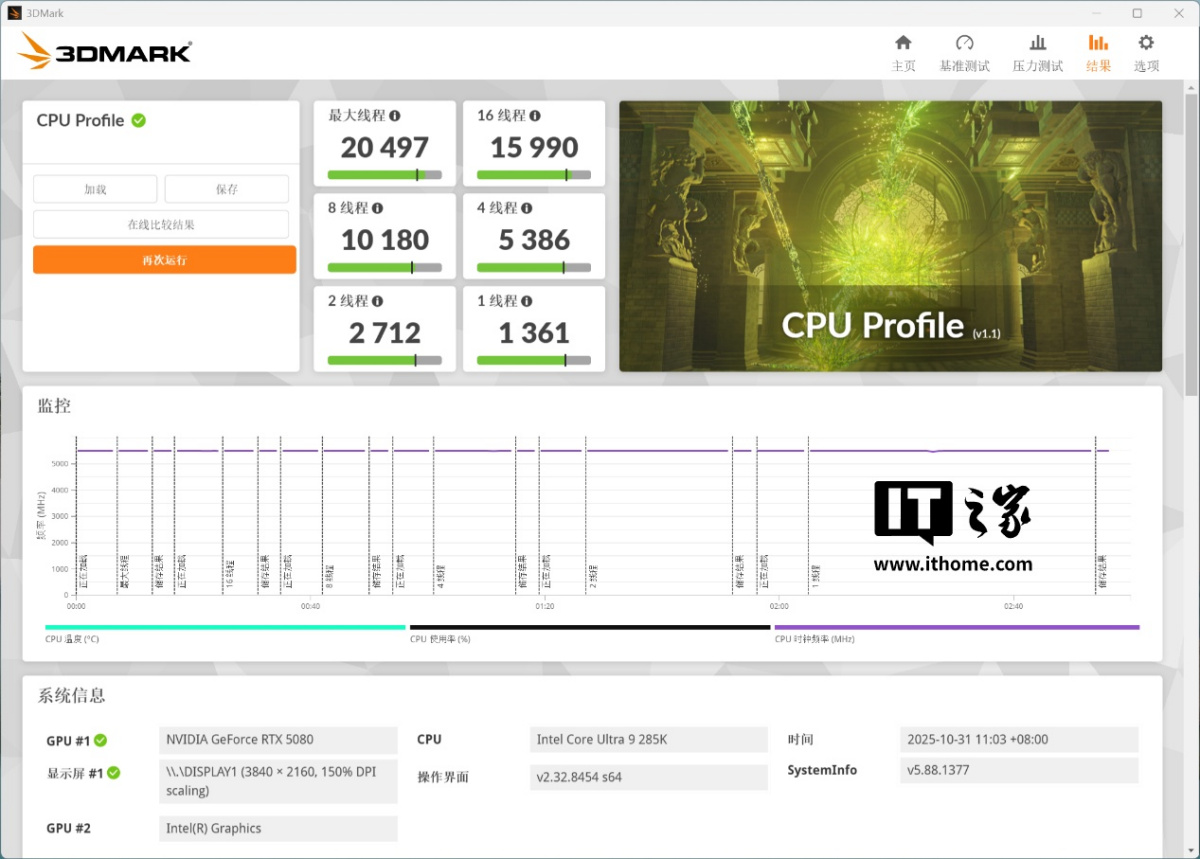Click green check mark beside CPU Profile
This screenshot has width=1200, height=859.
(x=139, y=120)
